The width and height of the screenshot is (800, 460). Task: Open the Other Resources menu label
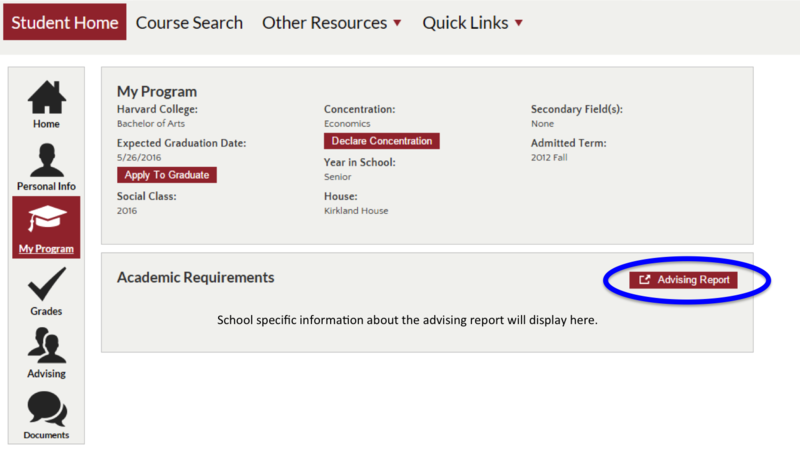[x=324, y=22]
